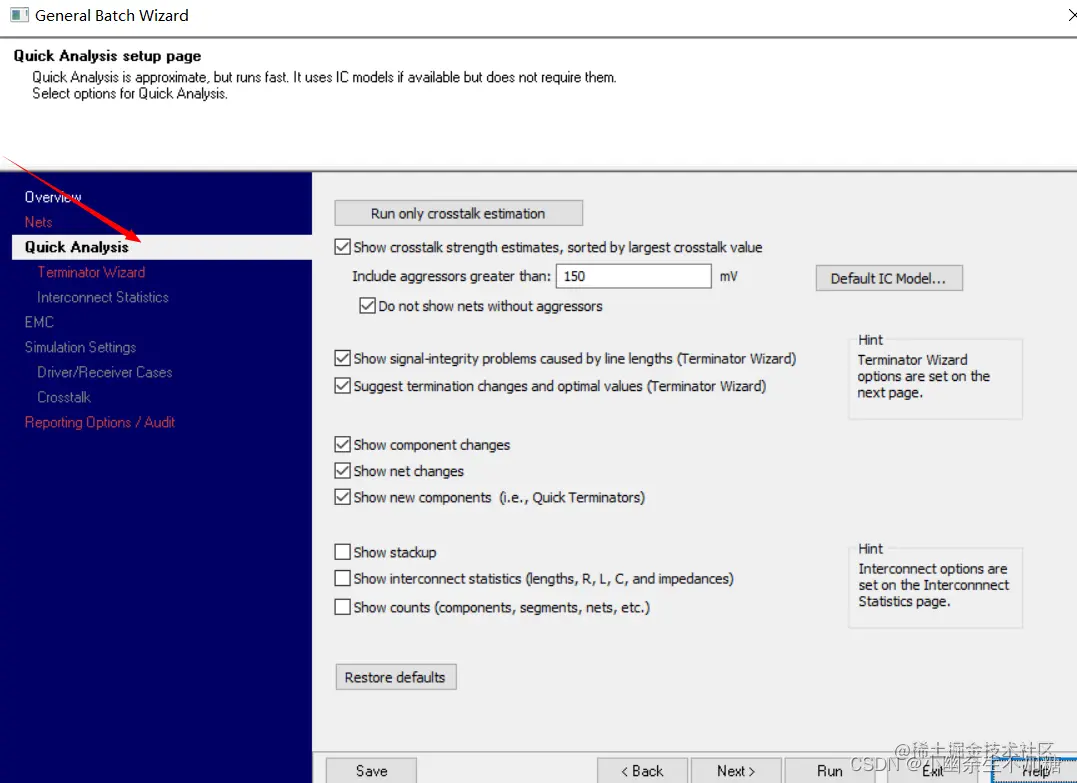The image size is (1077, 783).
Task: Uncheck Show component changes
Action: [342, 444]
